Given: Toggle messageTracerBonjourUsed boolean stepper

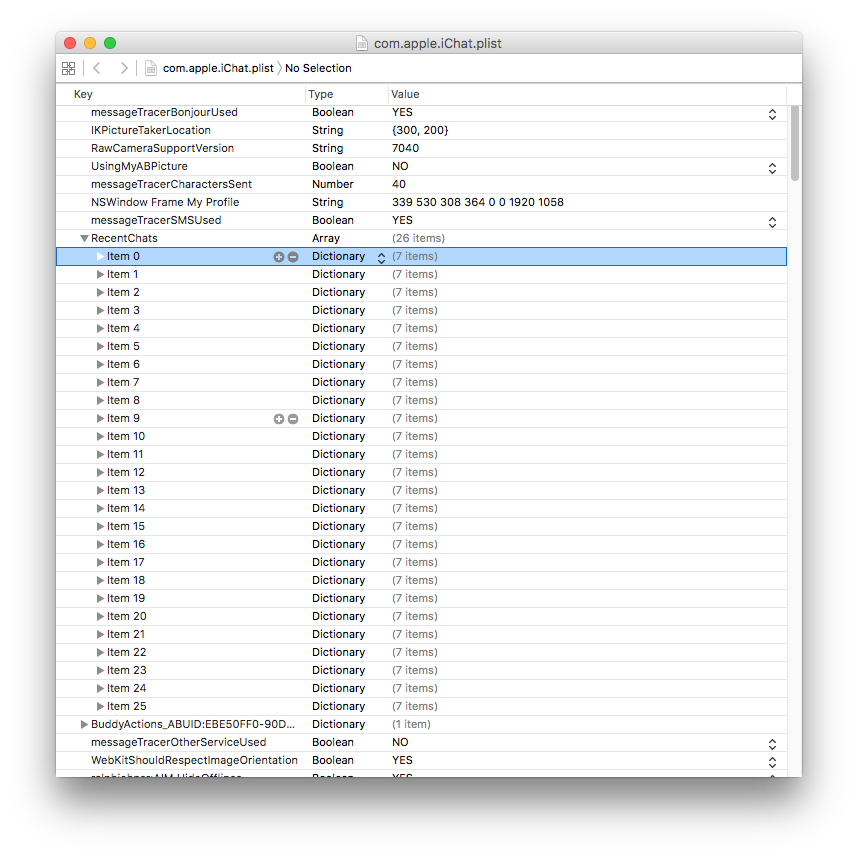Looking at the screenshot, I should pos(772,114).
